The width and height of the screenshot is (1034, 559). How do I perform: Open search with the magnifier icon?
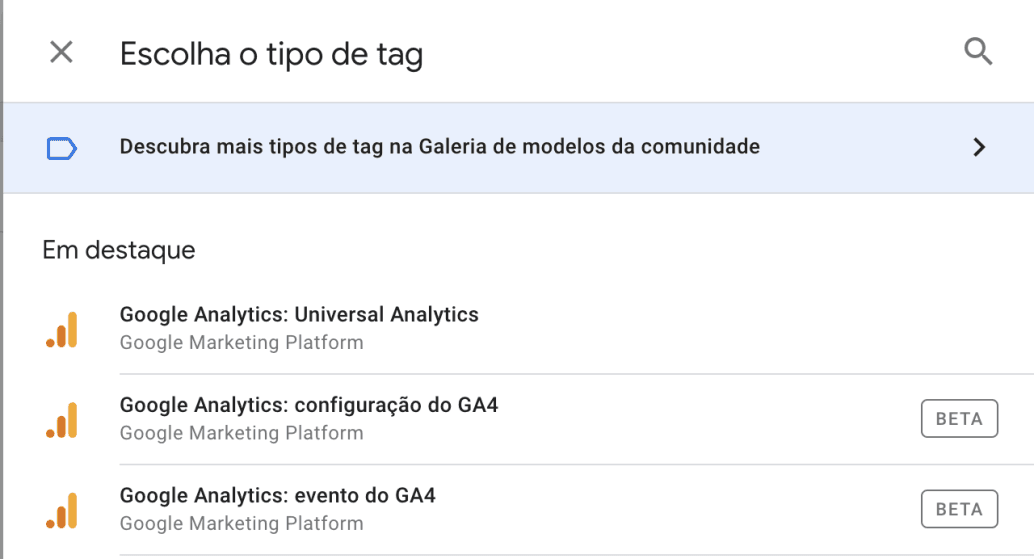(x=978, y=52)
